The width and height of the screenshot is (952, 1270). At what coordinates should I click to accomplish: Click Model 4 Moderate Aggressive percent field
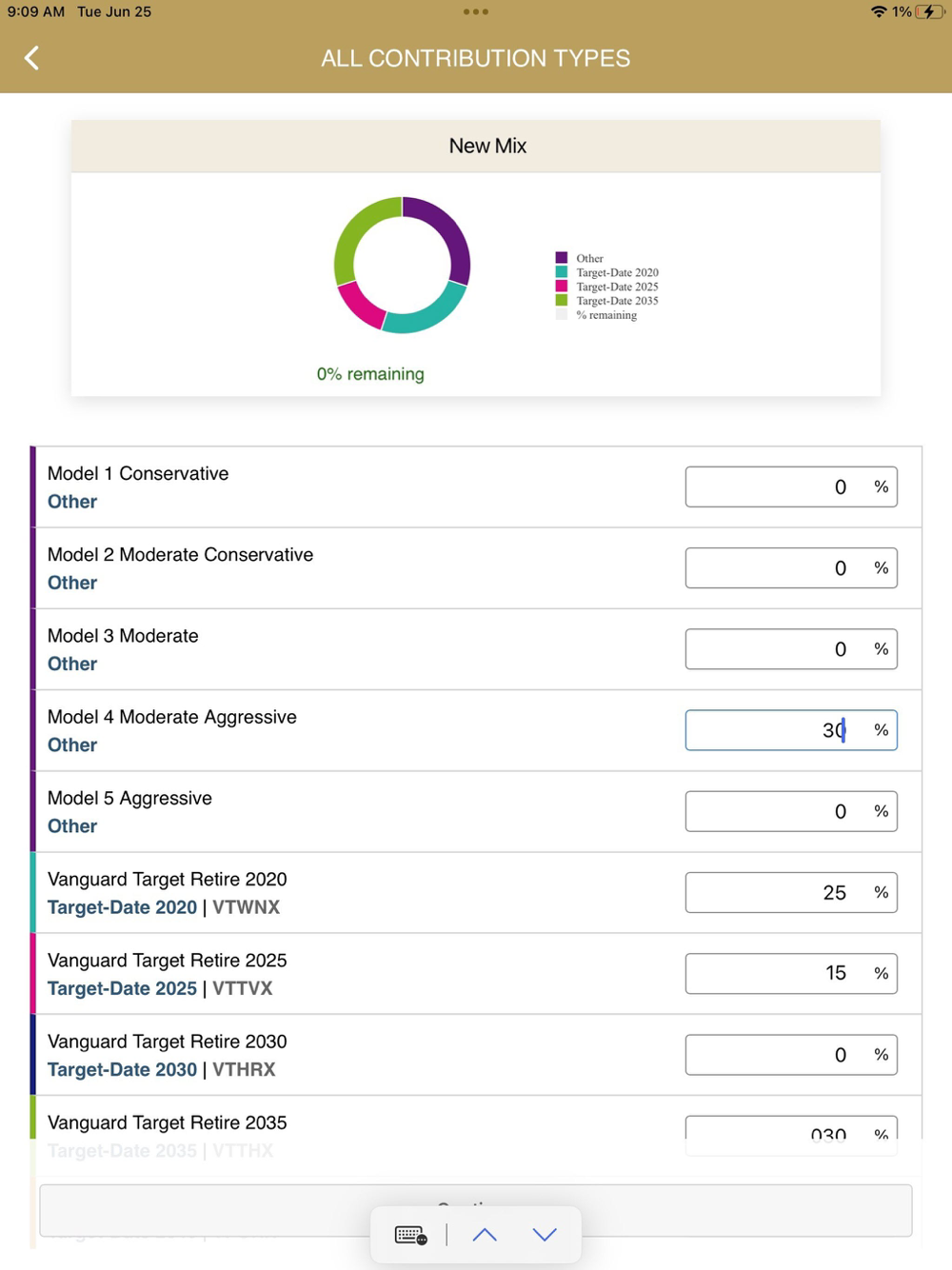(790, 730)
